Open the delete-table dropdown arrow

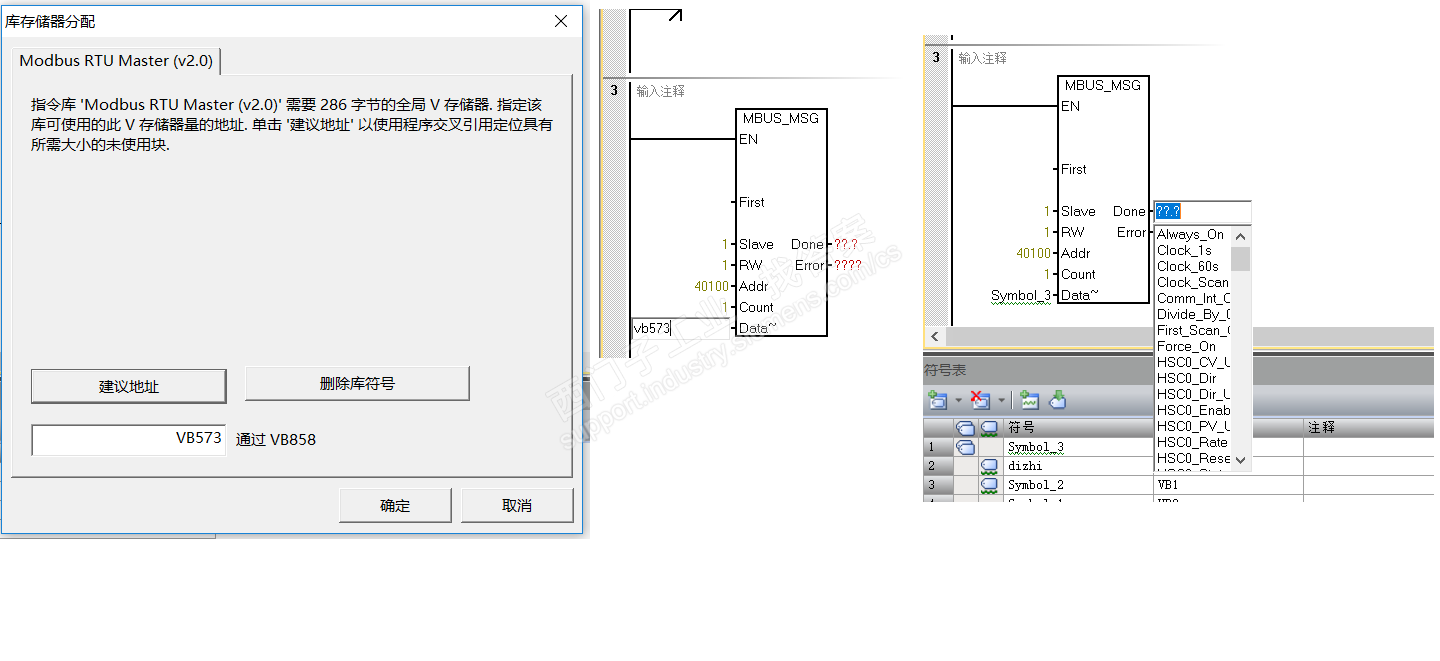click(x=1001, y=402)
